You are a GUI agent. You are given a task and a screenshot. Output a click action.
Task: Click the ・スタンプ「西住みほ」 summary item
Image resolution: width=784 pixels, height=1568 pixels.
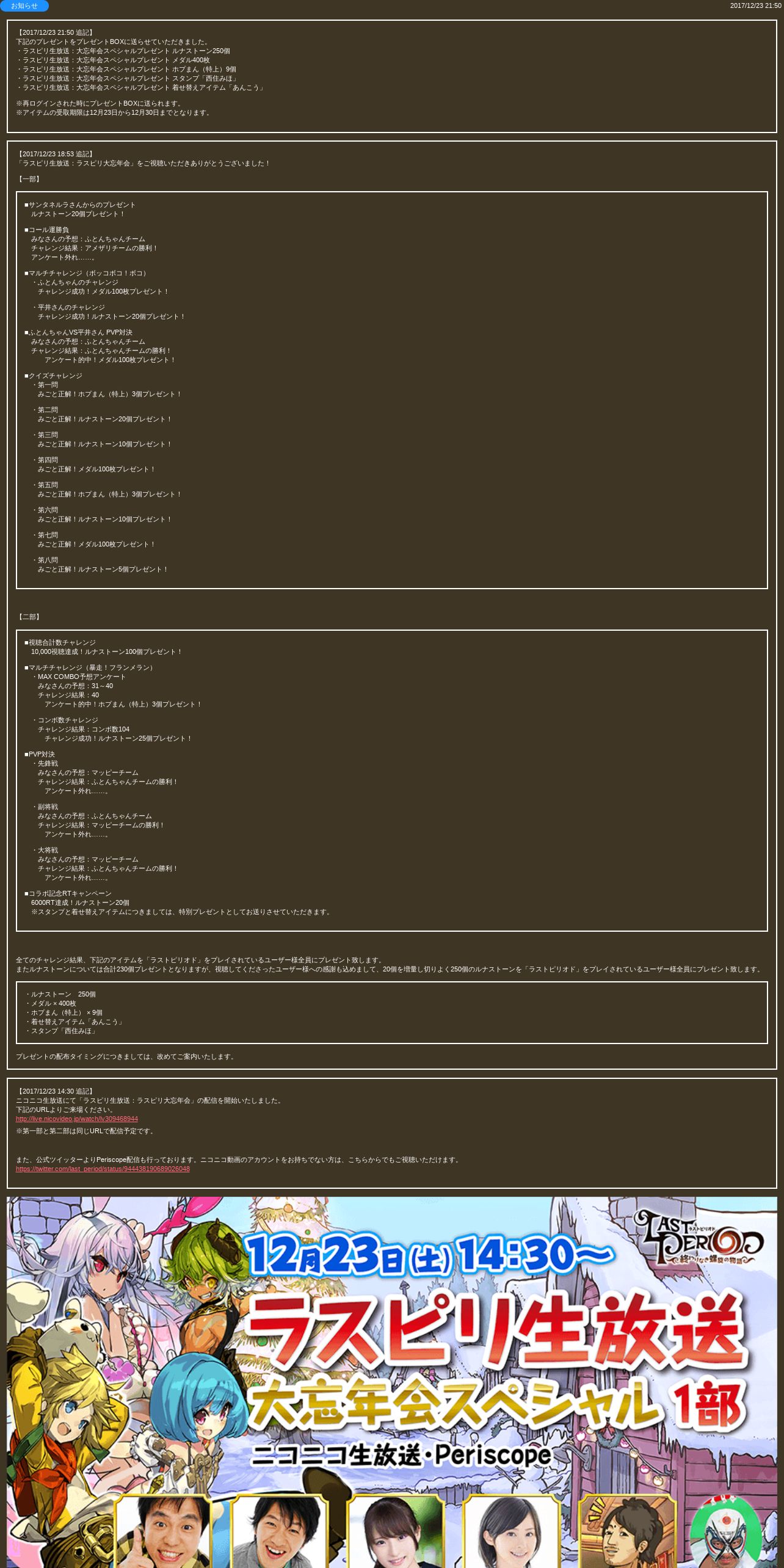61,1031
